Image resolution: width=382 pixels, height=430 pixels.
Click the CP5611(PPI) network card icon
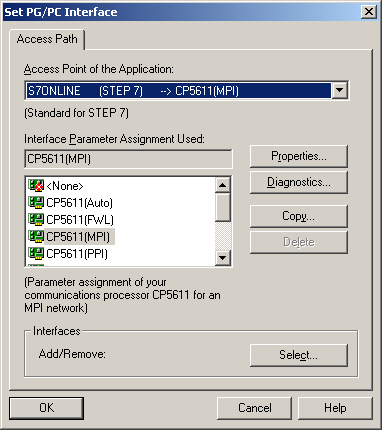point(36,254)
